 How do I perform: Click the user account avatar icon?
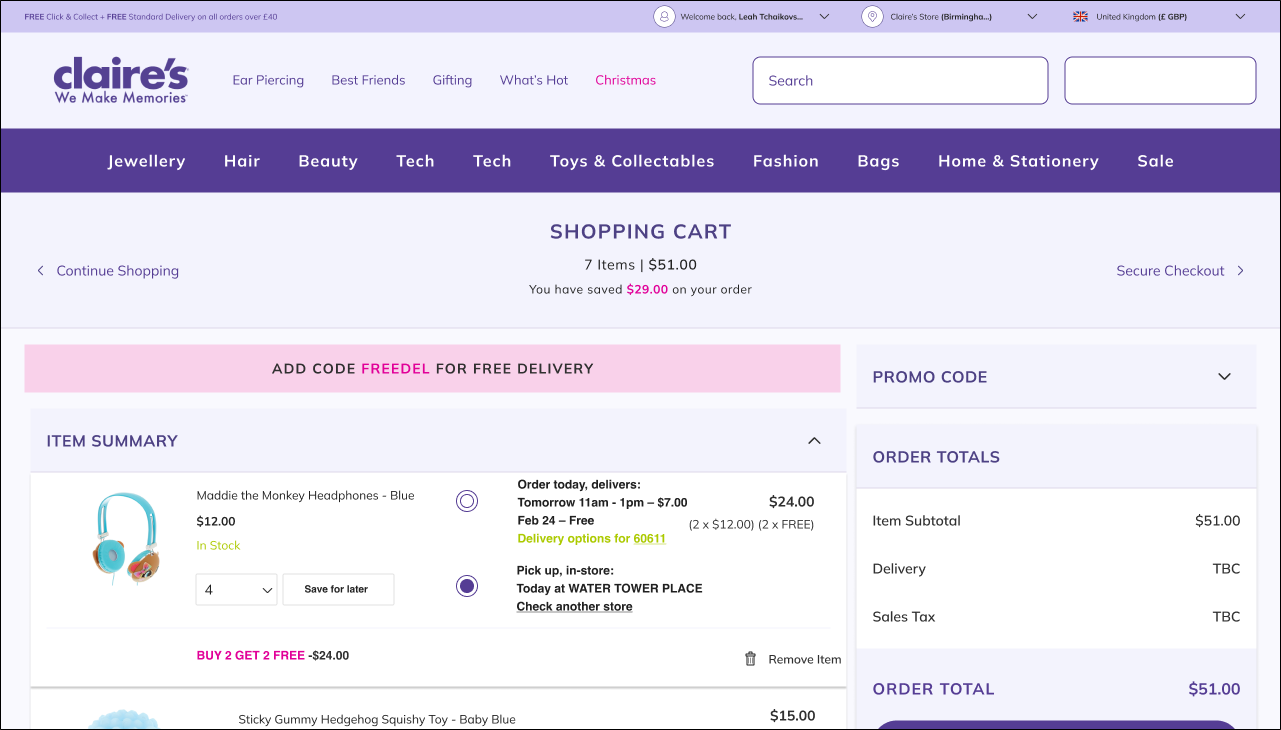point(664,16)
